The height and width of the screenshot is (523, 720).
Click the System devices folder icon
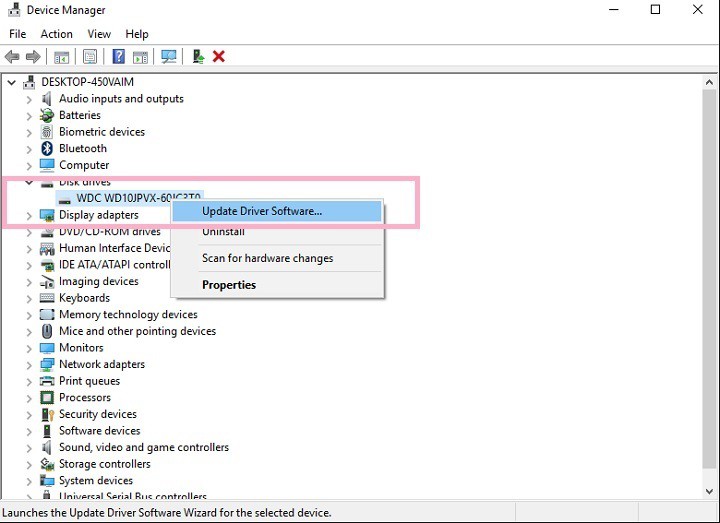(x=47, y=481)
